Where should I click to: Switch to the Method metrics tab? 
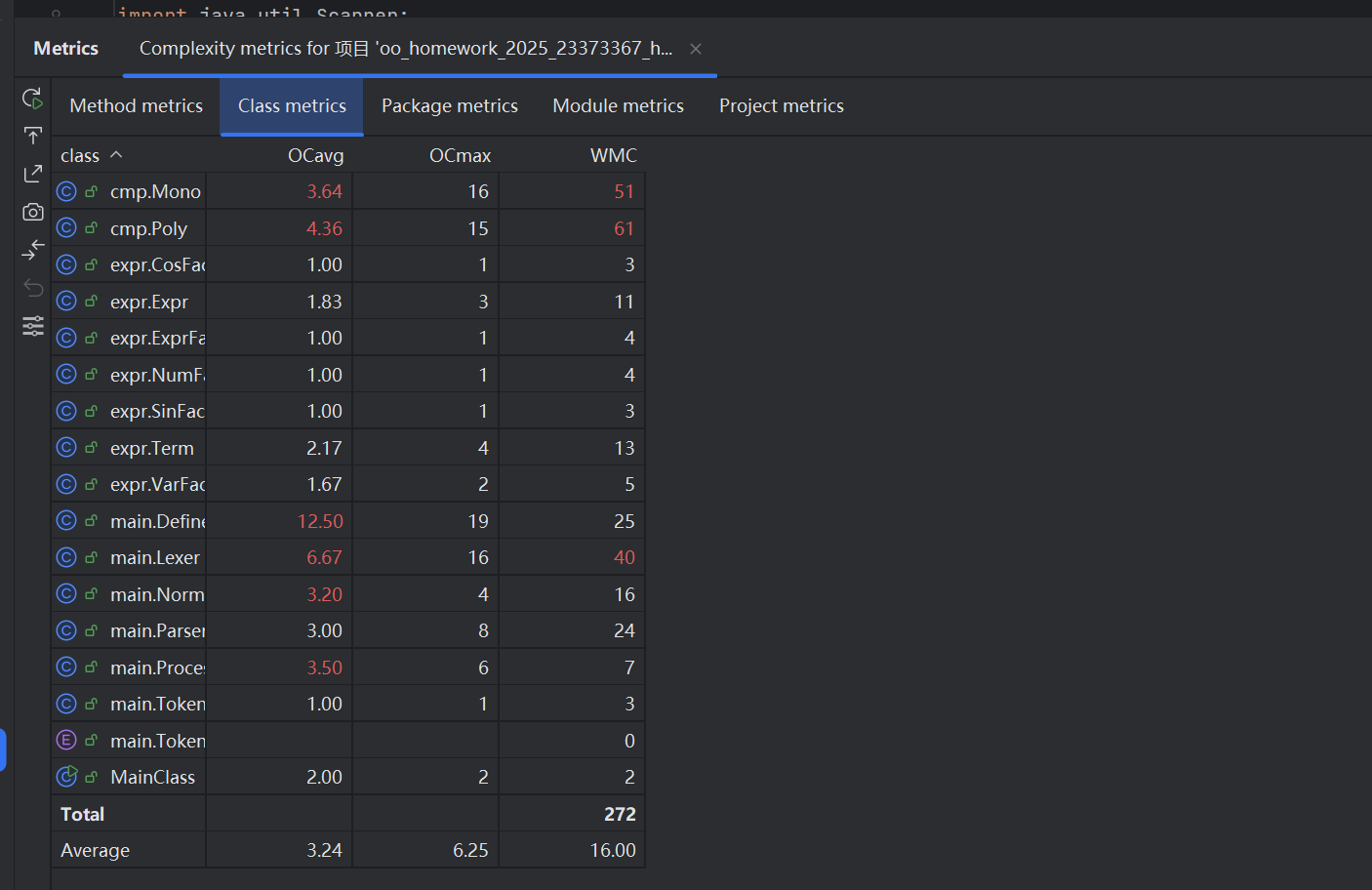[x=137, y=106]
